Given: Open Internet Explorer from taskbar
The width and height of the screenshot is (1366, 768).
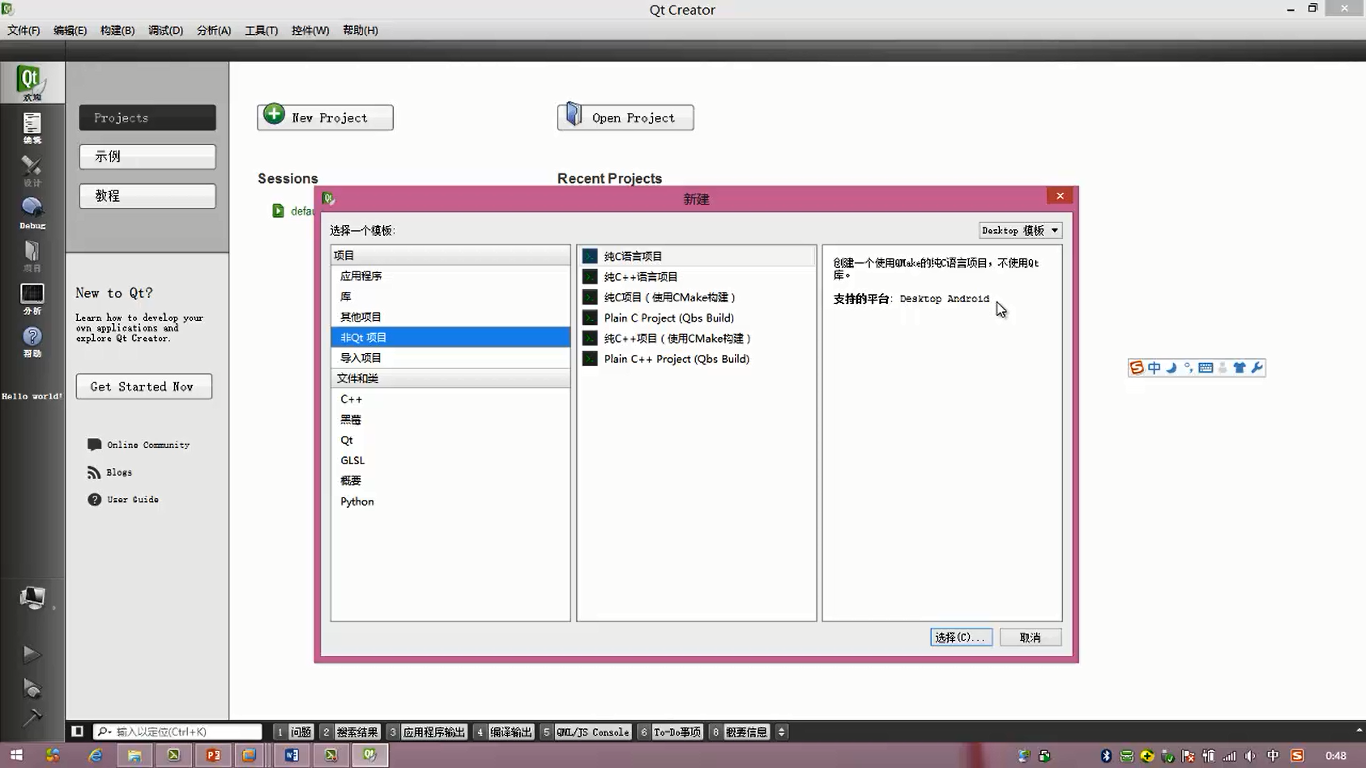Looking at the screenshot, I should coord(96,755).
